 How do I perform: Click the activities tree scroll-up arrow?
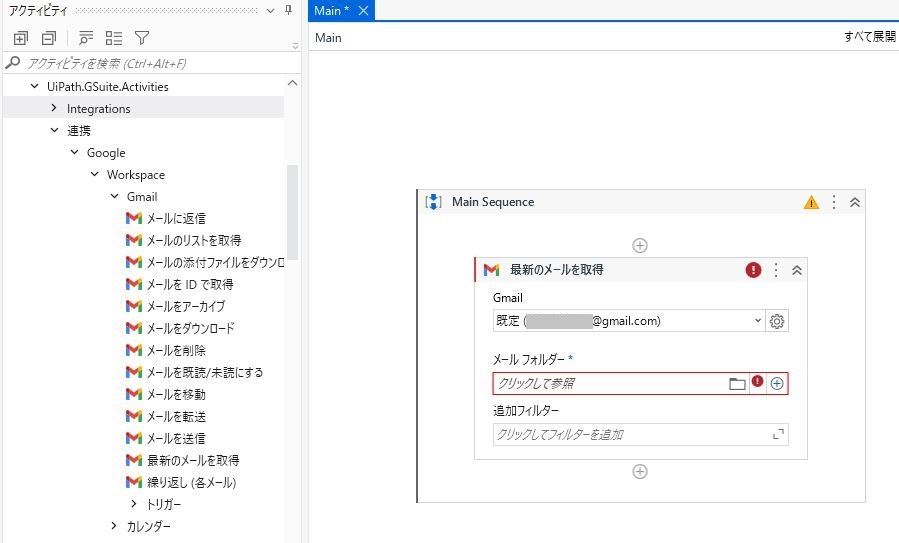(x=292, y=83)
